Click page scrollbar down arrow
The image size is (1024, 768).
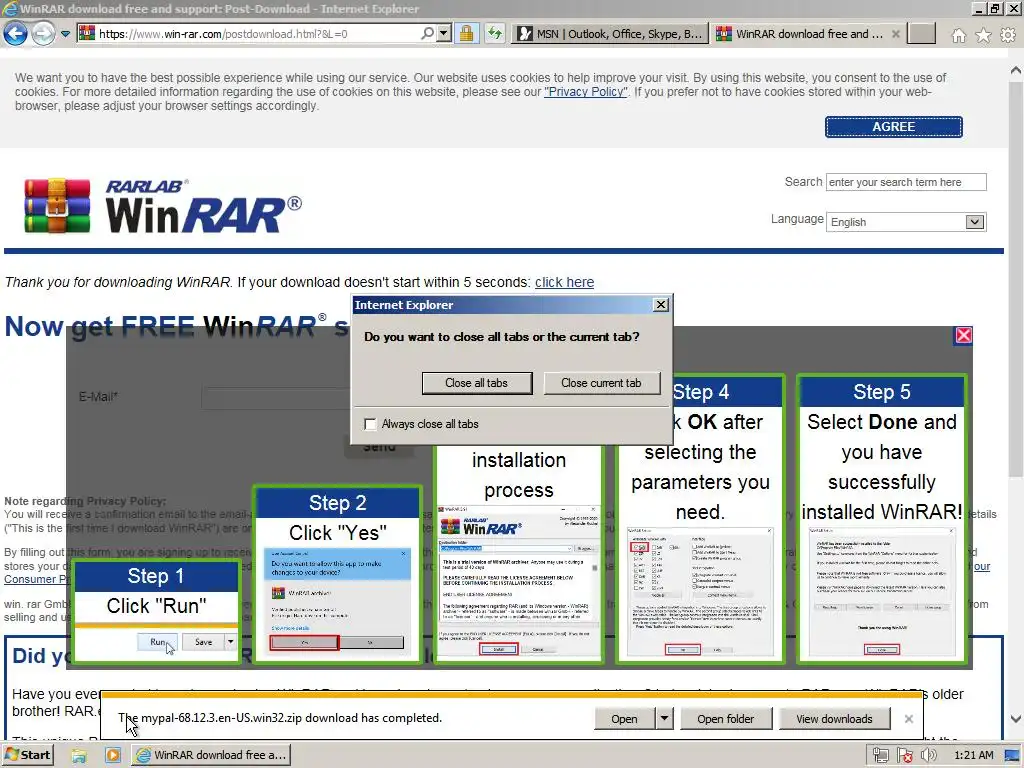tap(1016, 718)
